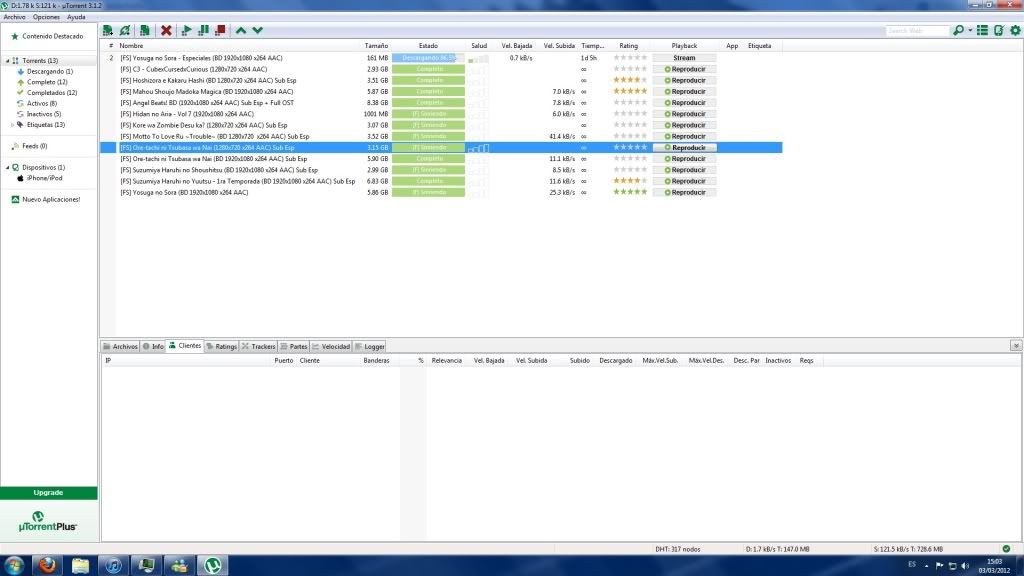Screen dimensions: 1024x576
Task: Click the volume icon in the system tray
Action: [965, 566]
